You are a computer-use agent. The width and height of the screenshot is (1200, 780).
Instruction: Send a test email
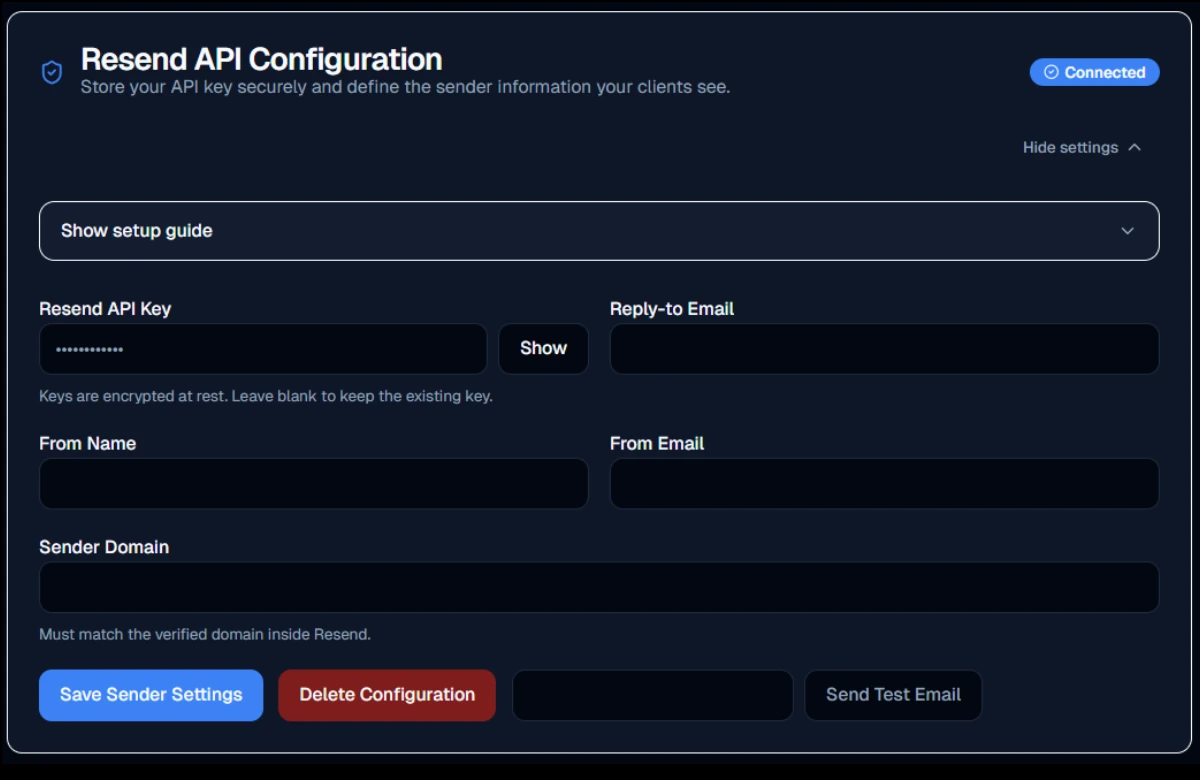click(893, 694)
